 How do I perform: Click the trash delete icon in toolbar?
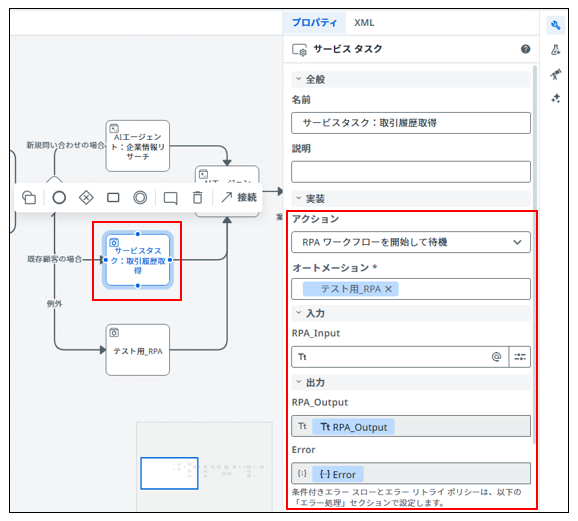point(198,198)
